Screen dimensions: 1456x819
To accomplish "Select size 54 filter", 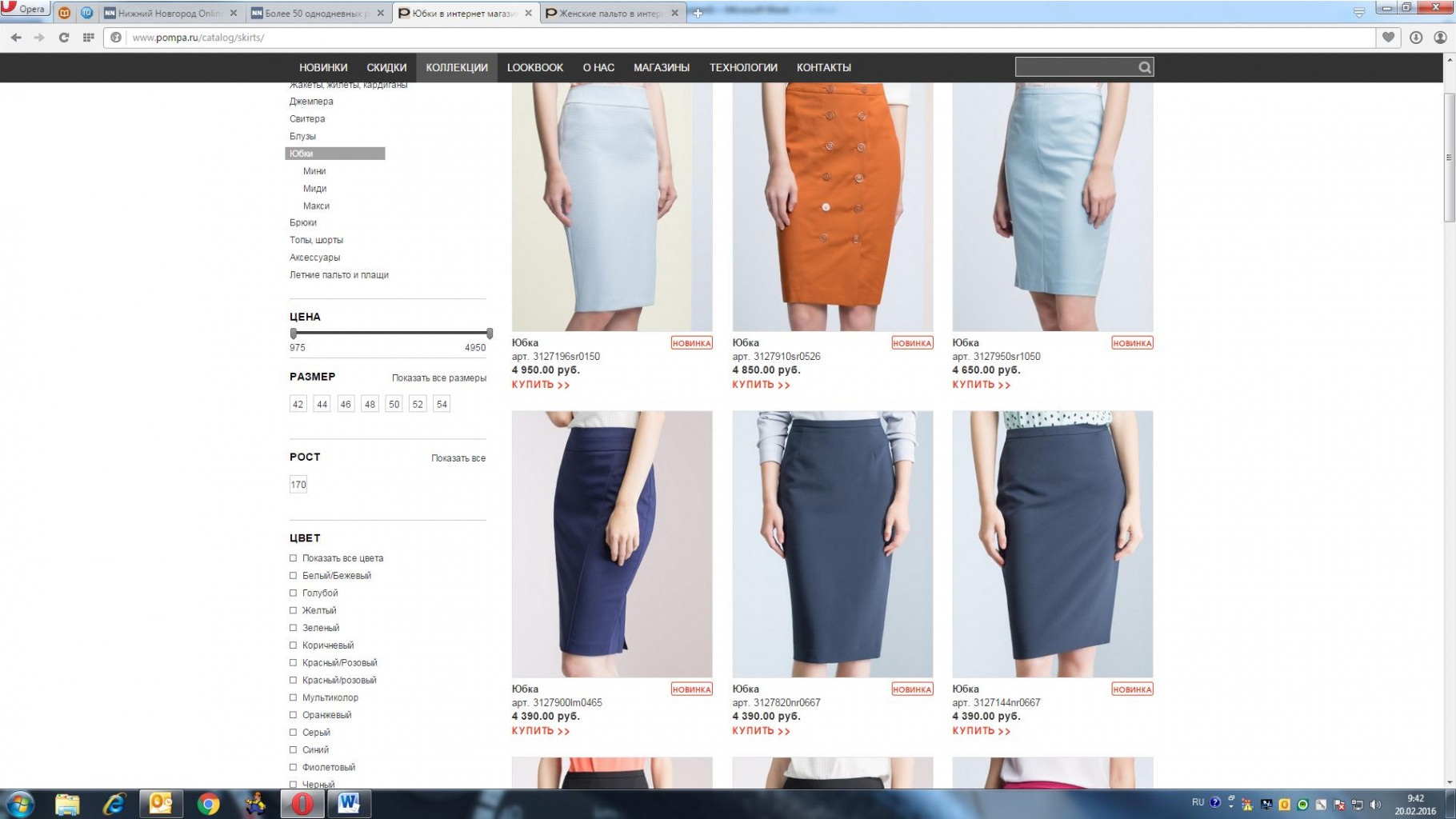I will pos(442,405).
